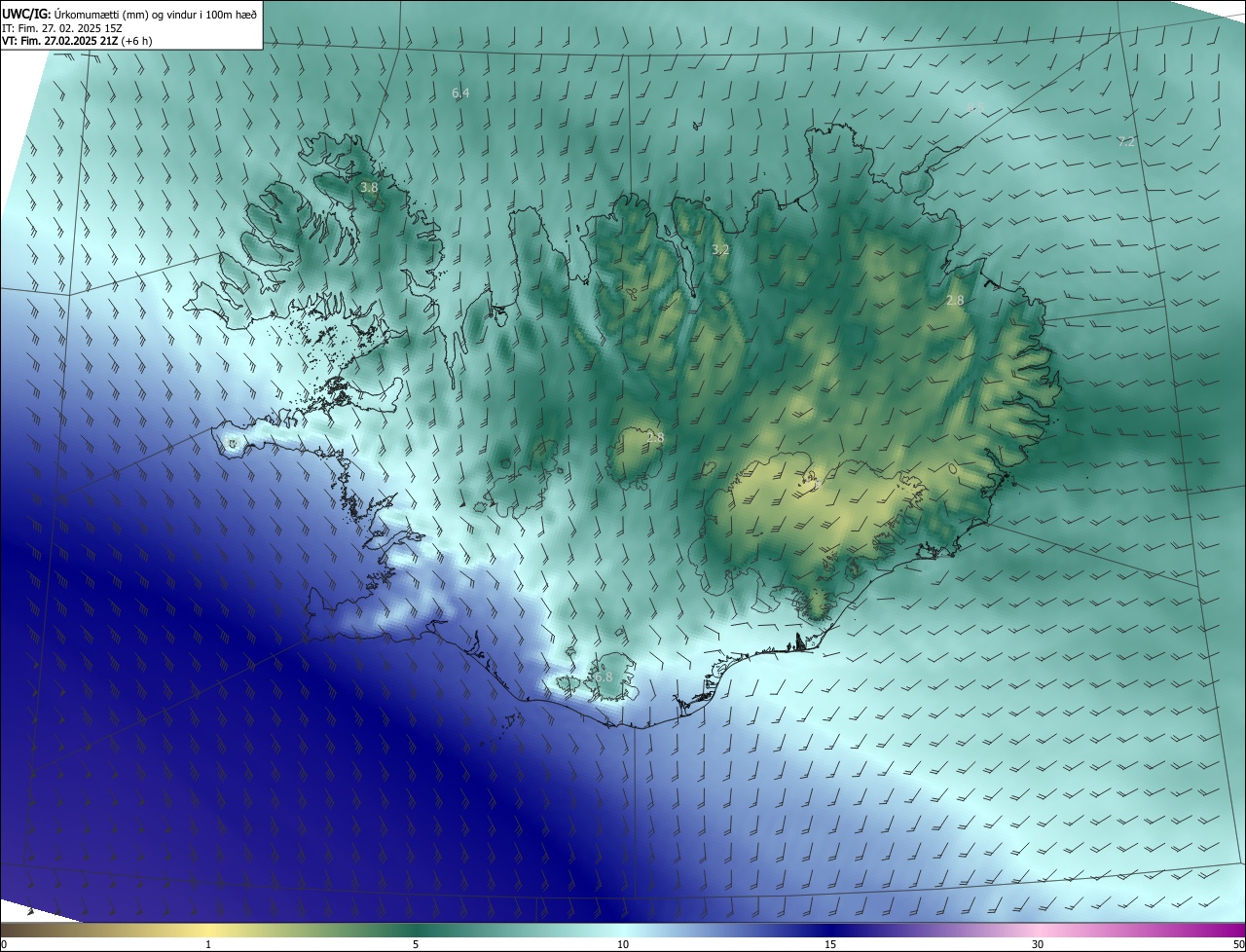Click the 50 tick on the color scale
The width and height of the screenshot is (1246, 952).
pos(1238,945)
